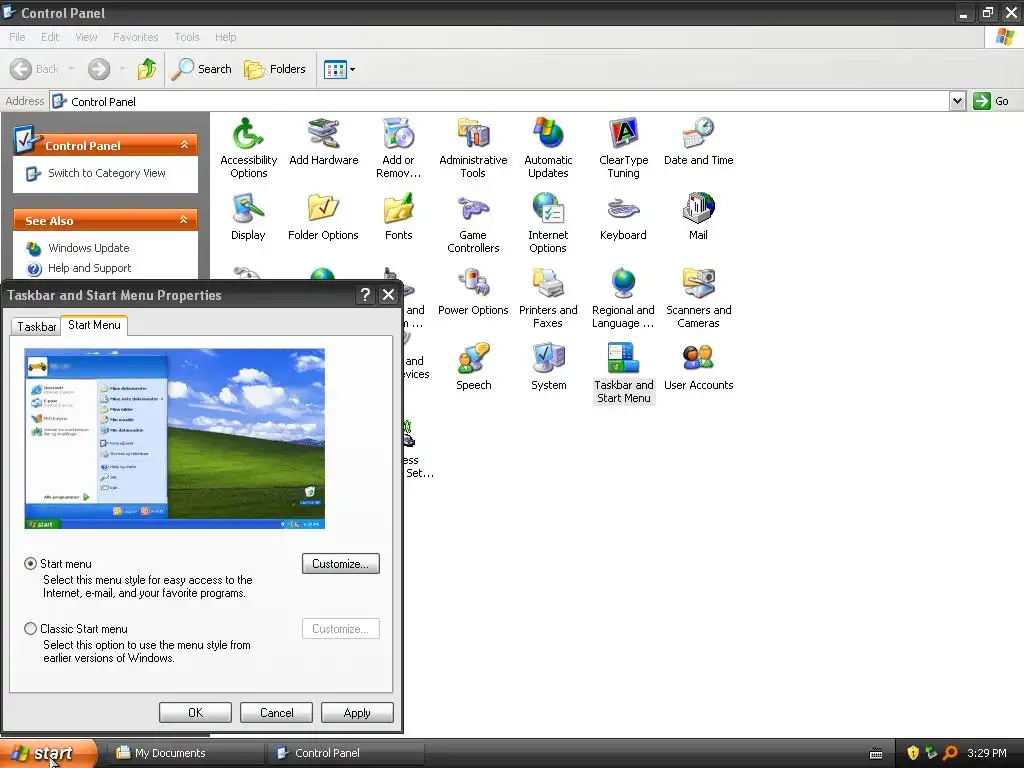Click the Address bar field
Screen dimensions: 1024x768
500,101
